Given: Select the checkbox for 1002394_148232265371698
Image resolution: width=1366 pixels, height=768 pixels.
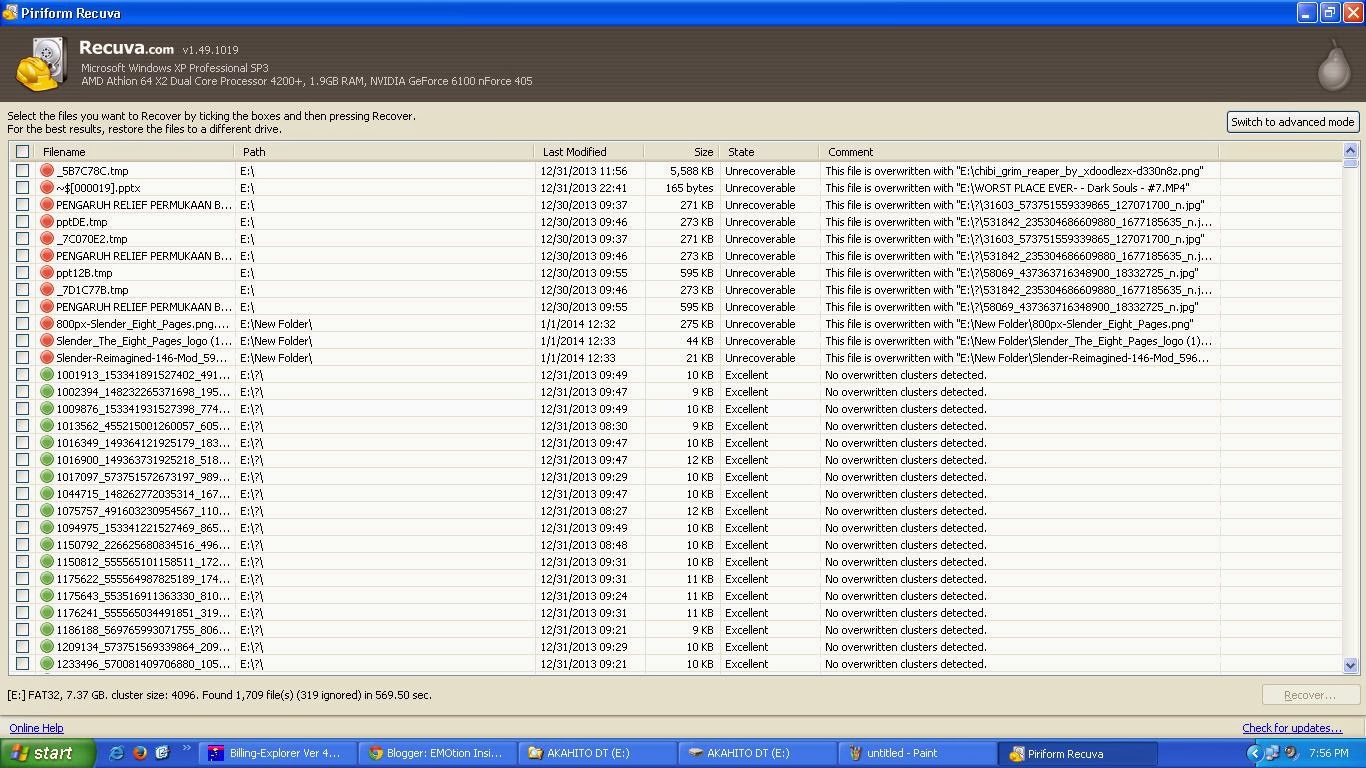Looking at the screenshot, I should [x=22, y=392].
